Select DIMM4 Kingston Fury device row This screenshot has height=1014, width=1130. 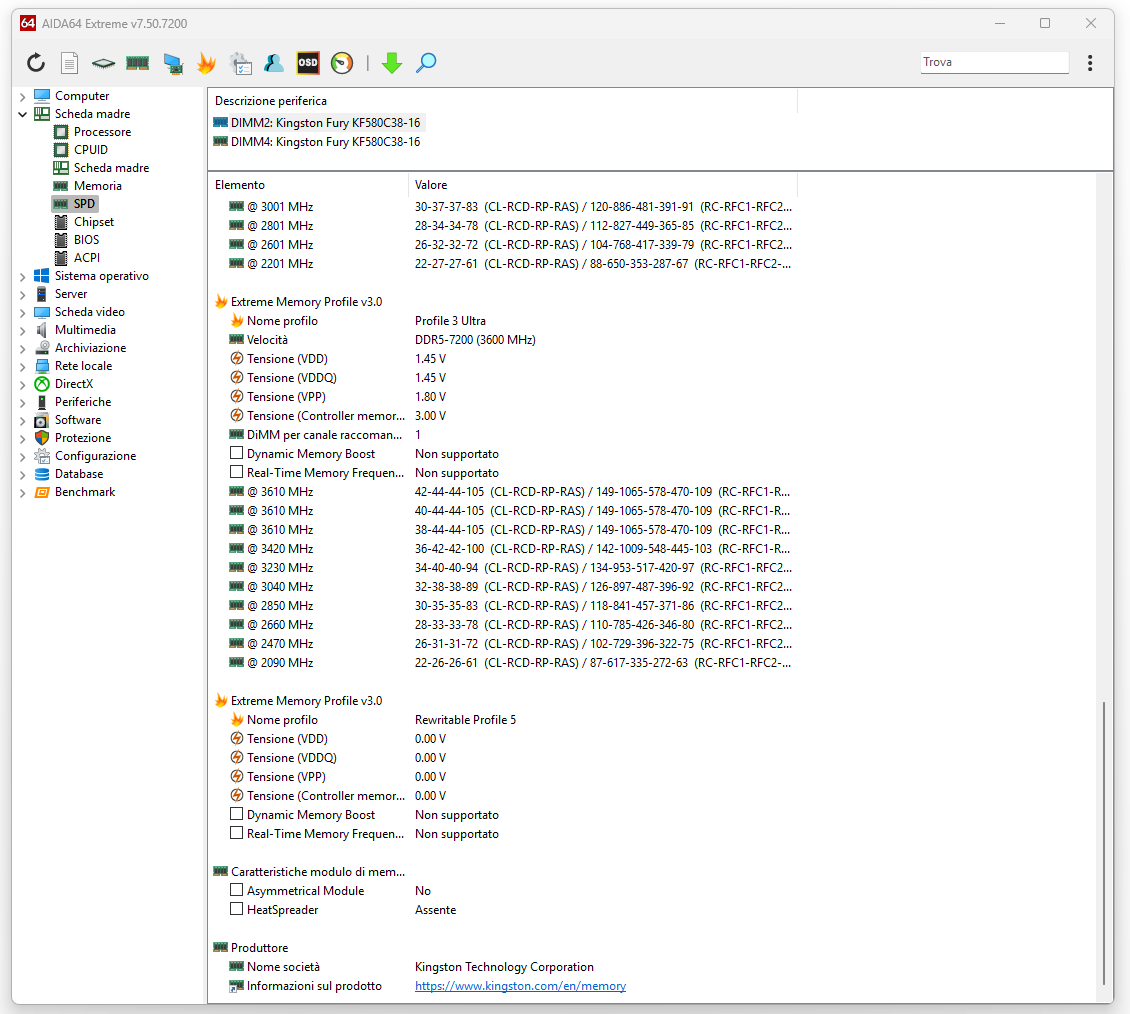tap(317, 142)
